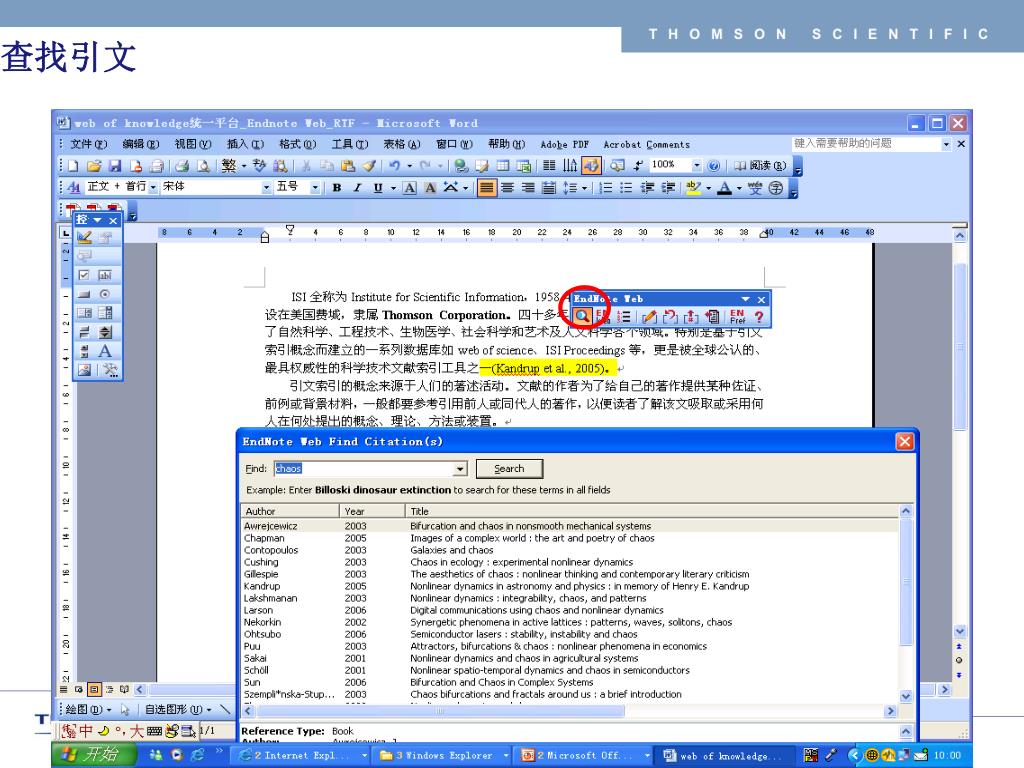Expand the Find field dropdown arrow
The image size is (1024, 768).
[x=460, y=469]
